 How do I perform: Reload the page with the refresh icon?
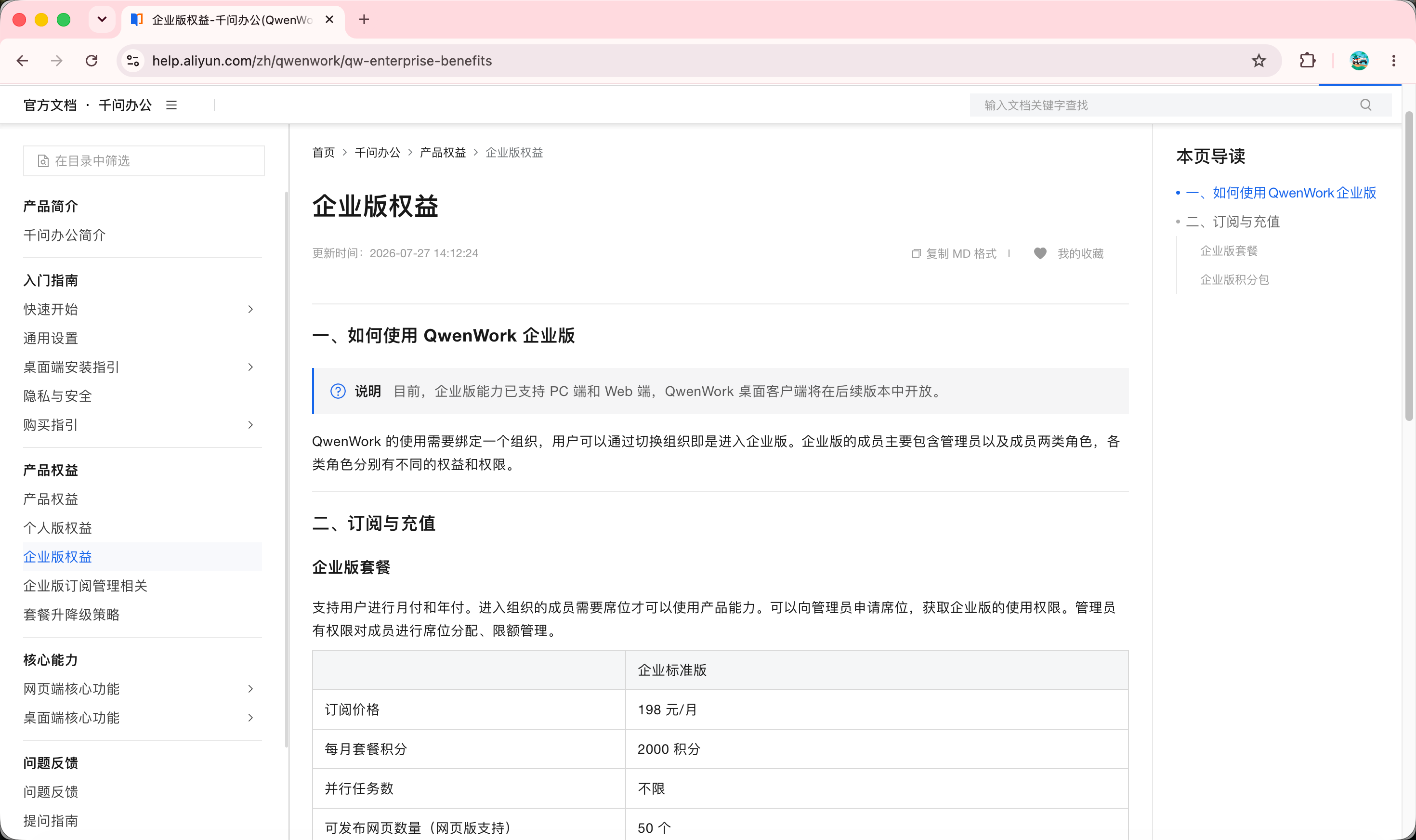[92, 61]
